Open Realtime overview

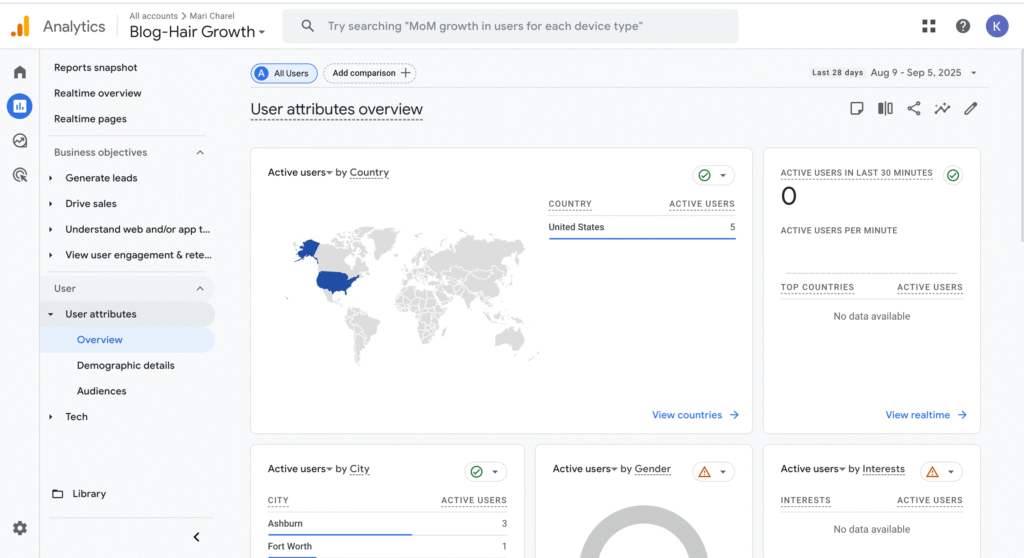click(97, 93)
